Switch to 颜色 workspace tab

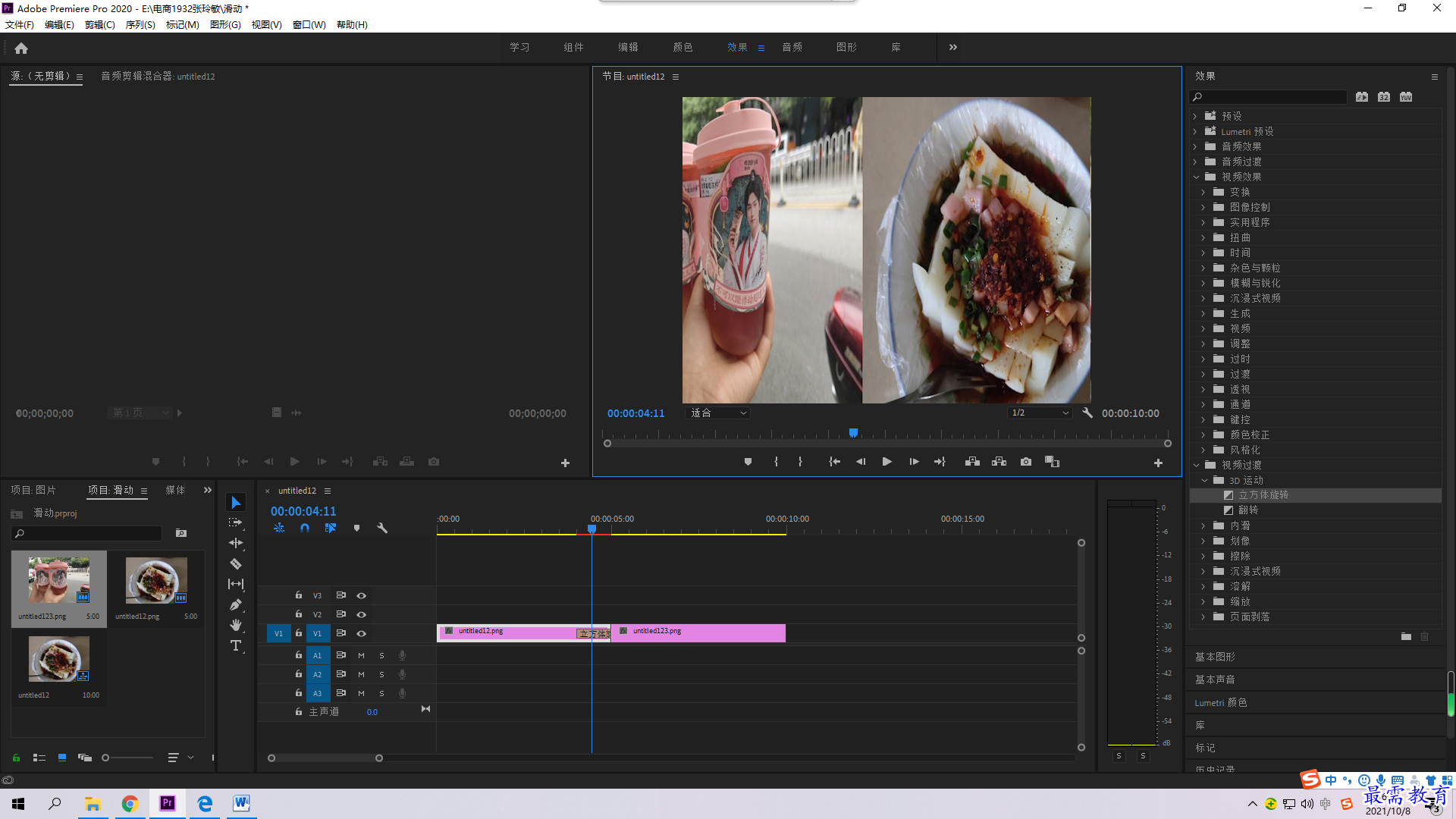coord(682,47)
